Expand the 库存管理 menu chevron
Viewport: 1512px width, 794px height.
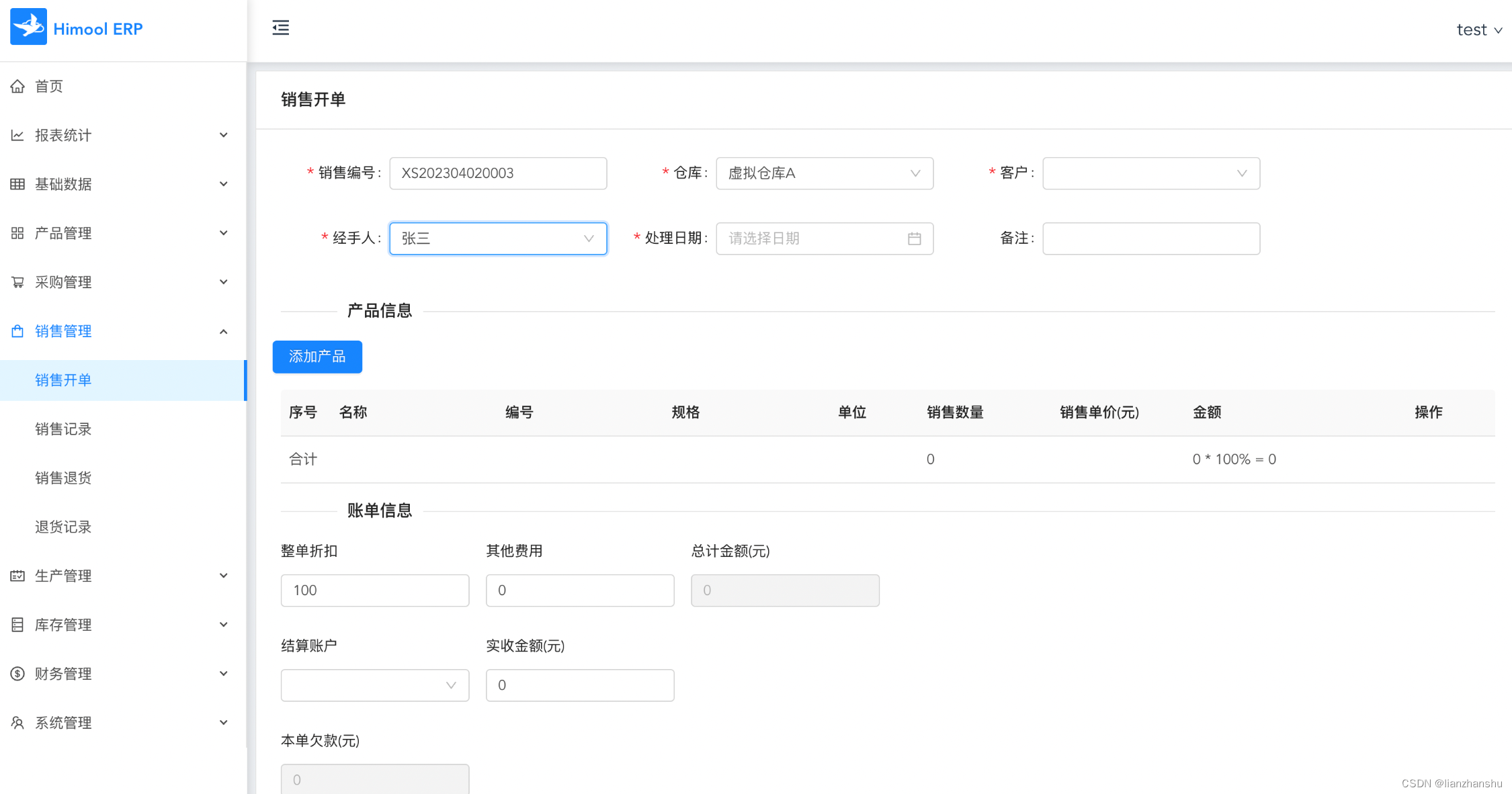point(224,625)
